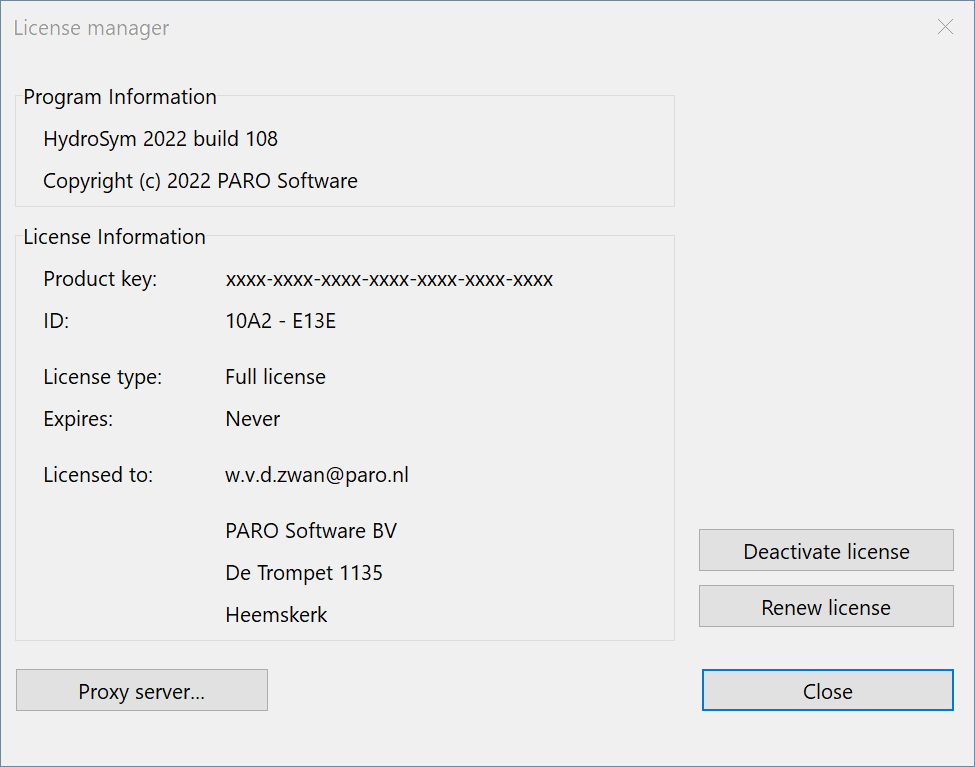Close the License manager dialog
The image size is (975, 767).
coord(828,690)
